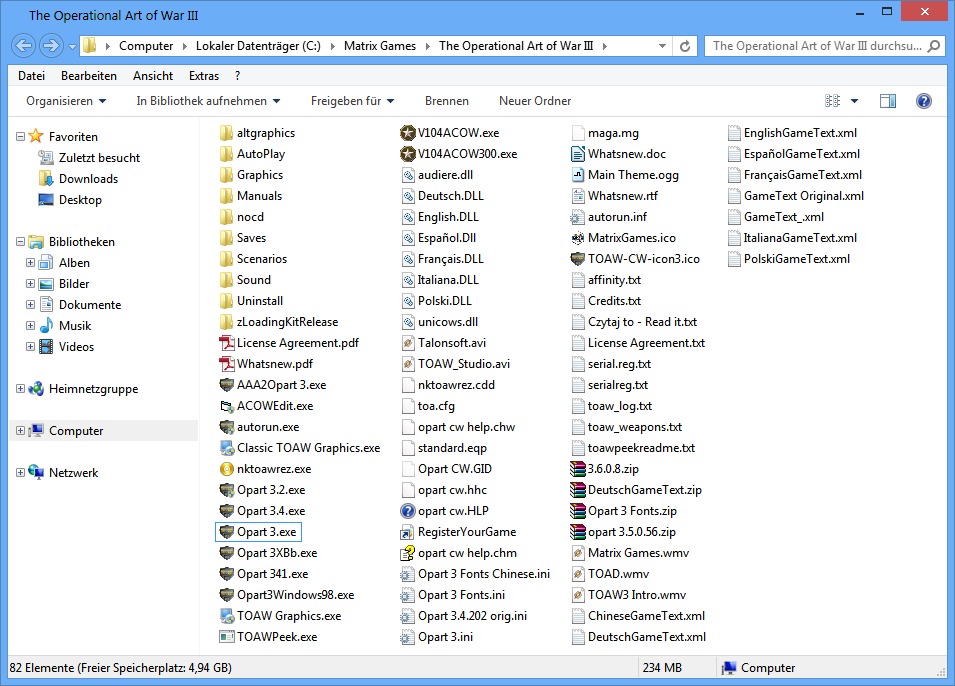
Task: Expand the Musik library node
Action: [x=30, y=326]
